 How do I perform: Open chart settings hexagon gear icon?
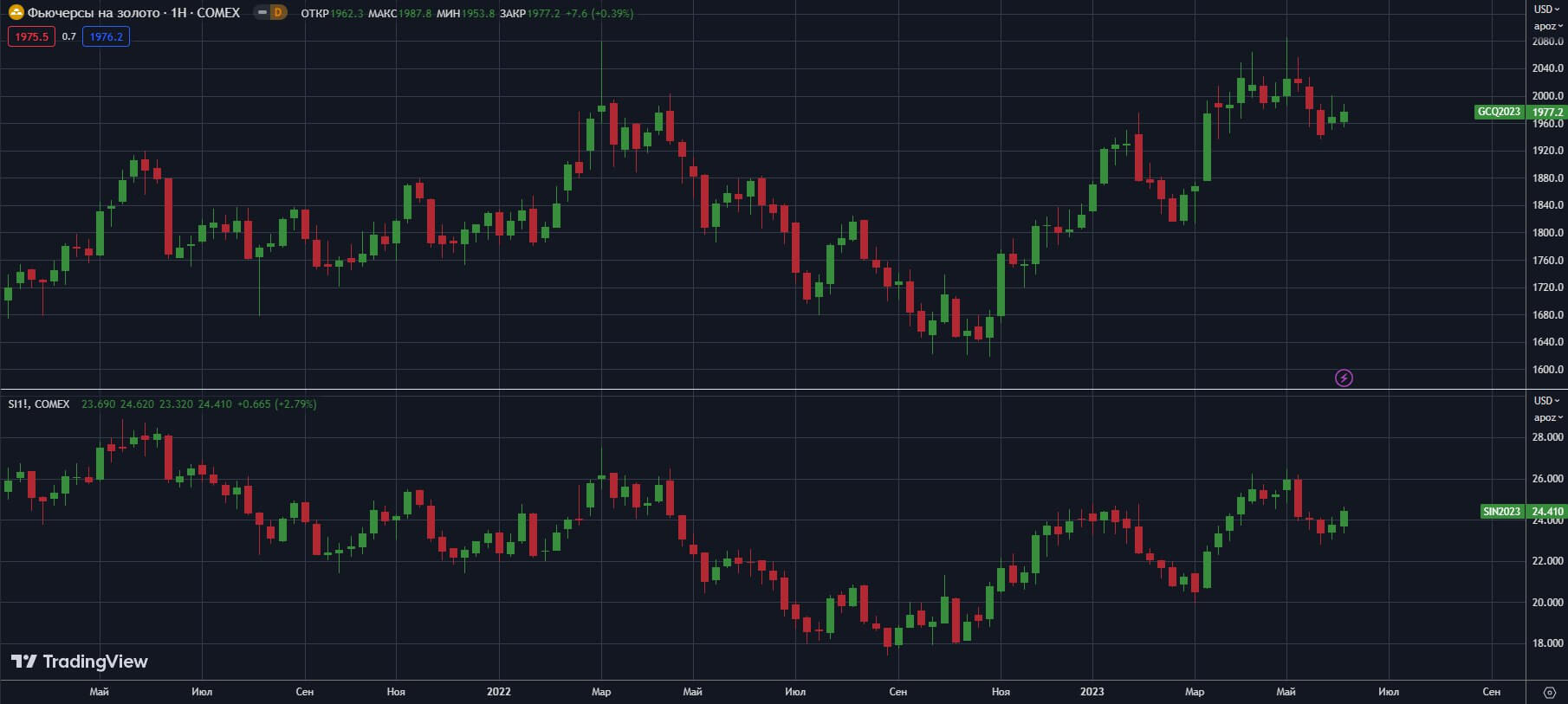tap(1549, 692)
